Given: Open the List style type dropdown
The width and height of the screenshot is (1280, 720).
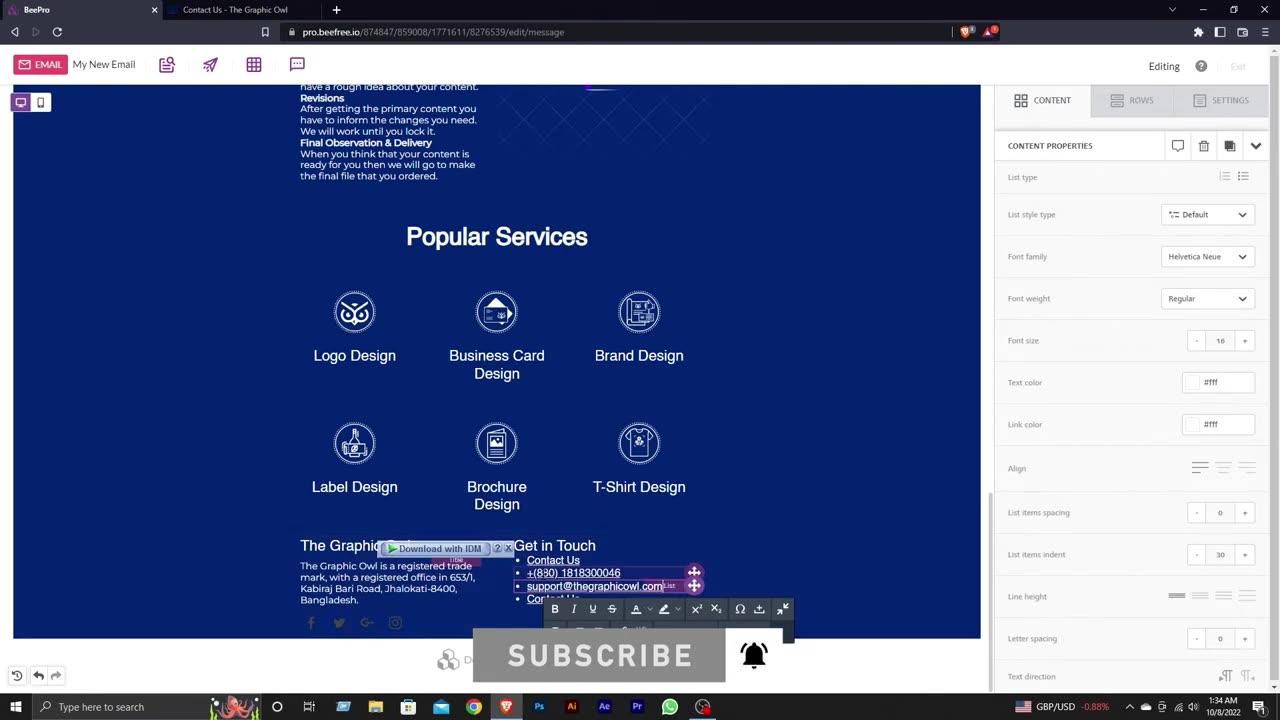Looking at the screenshot, I should 1208,215.
